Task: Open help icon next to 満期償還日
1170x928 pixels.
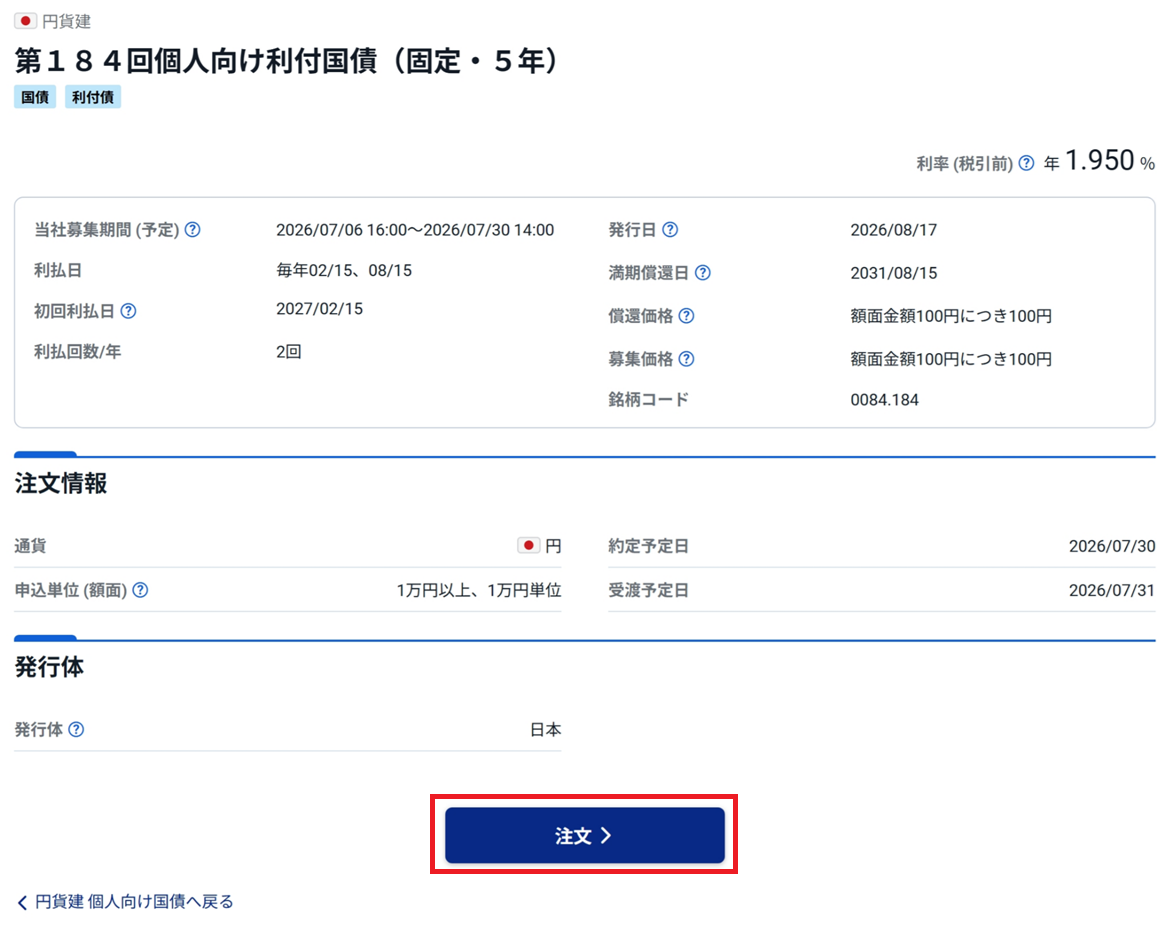Action: tap(703, 273)
